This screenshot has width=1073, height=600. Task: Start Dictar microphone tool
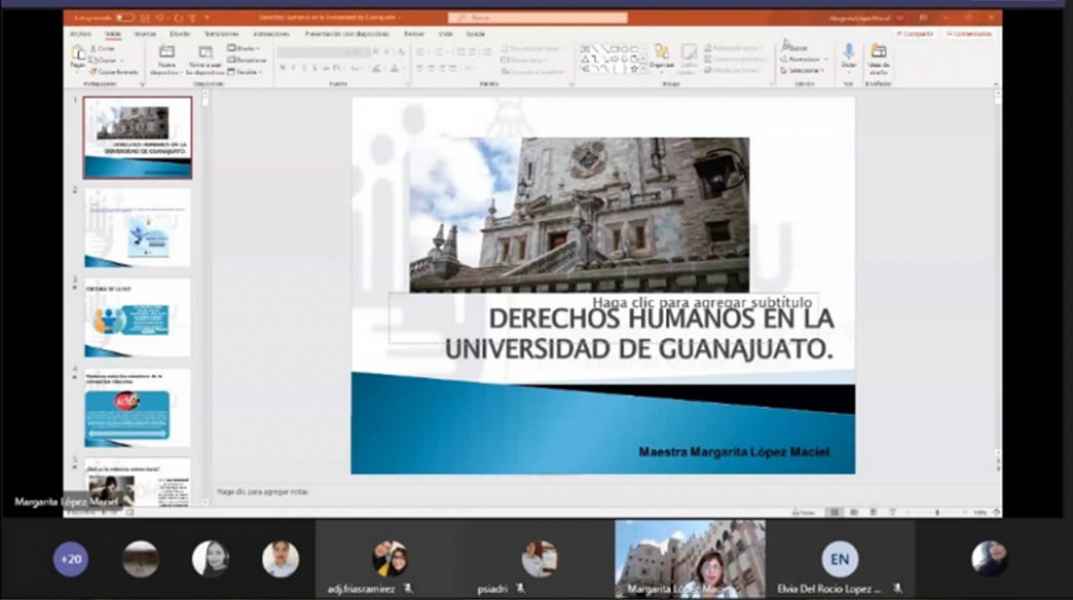pyautogui.click(x=848, y=56)
